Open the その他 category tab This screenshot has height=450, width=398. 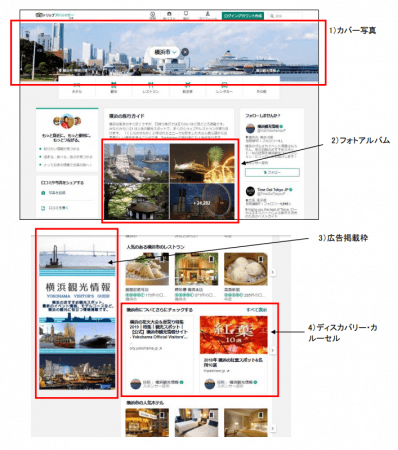click(x=261, y=88)
